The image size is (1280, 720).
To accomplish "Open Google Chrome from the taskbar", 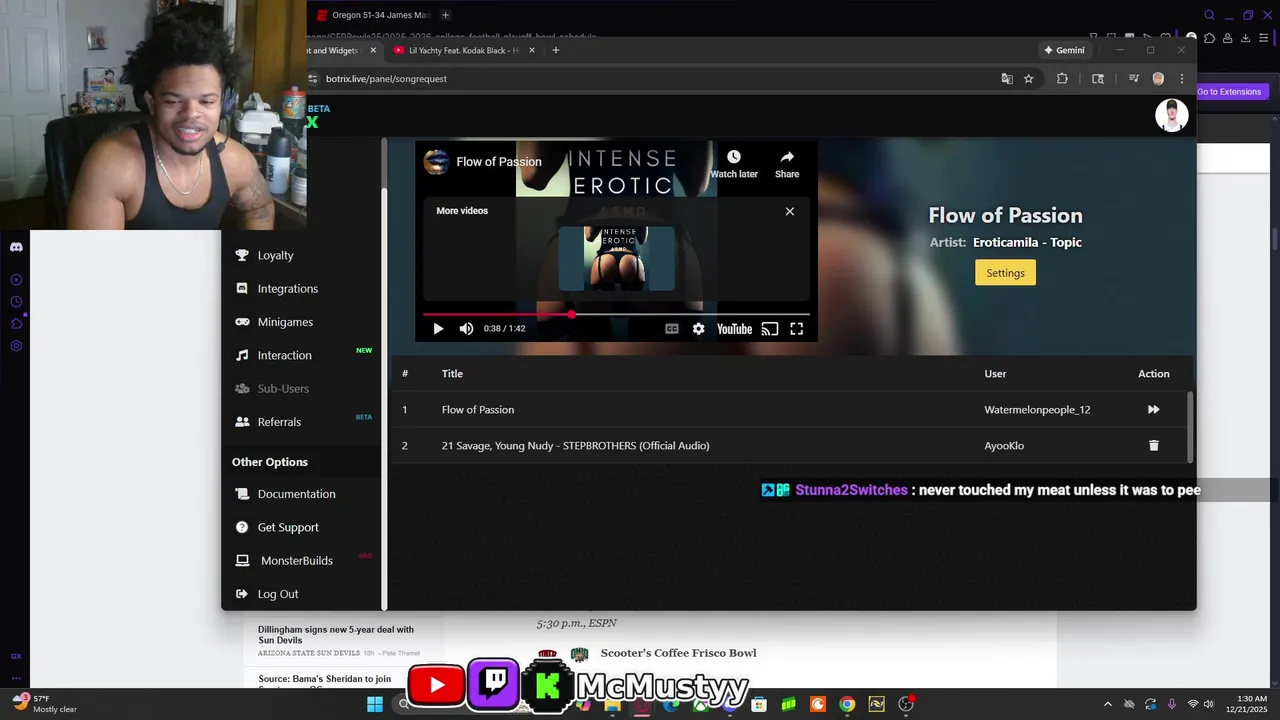I will [x=847, y=704].
